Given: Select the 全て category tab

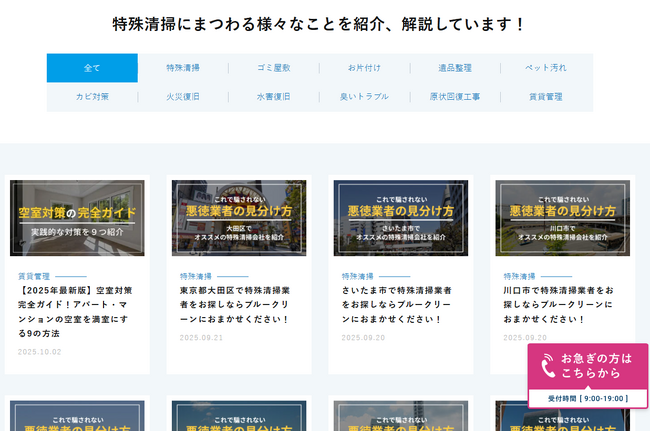Looking at the screenshot, I should click(92, 68).
